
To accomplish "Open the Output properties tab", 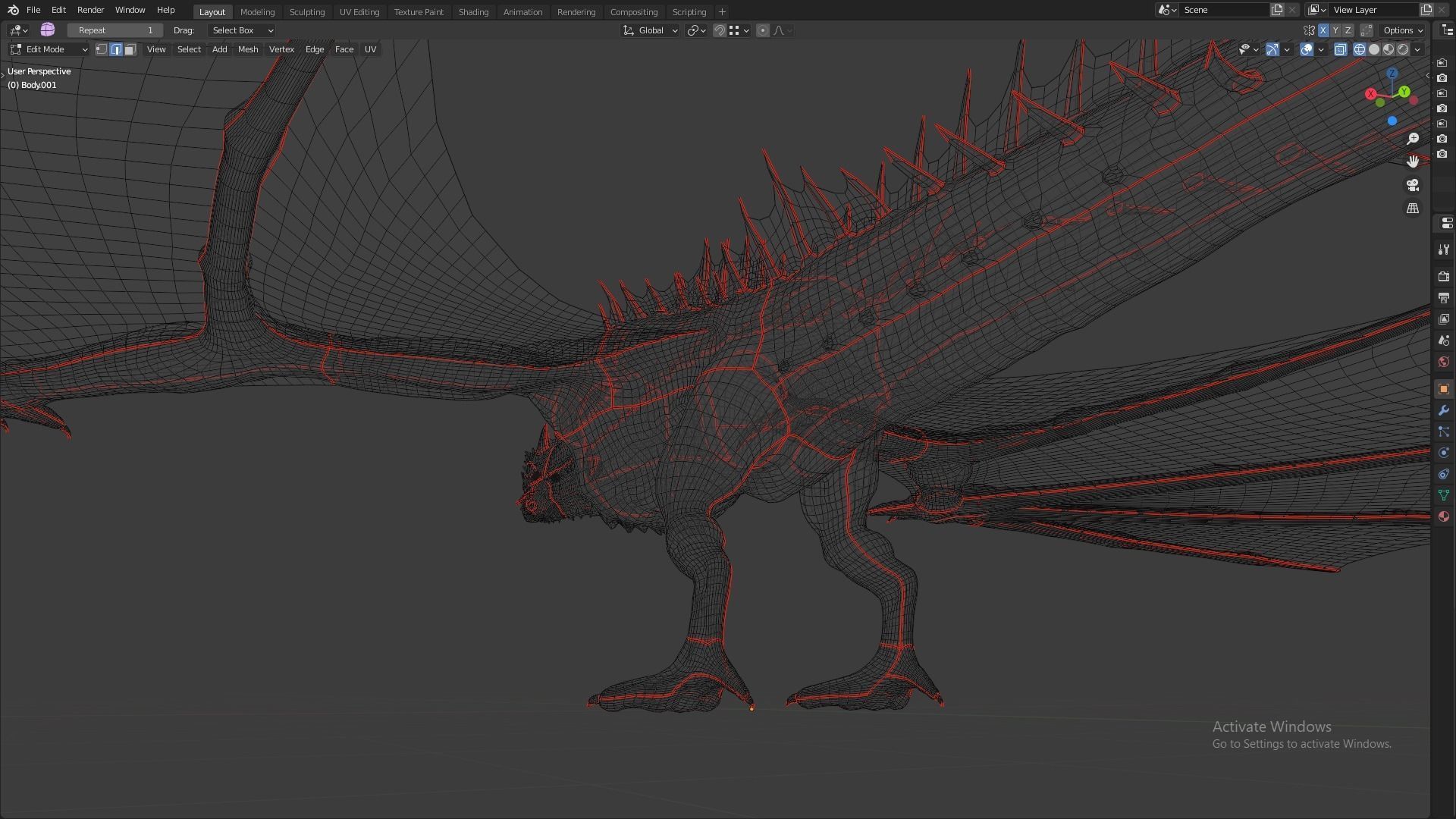I will point(1444,298).
